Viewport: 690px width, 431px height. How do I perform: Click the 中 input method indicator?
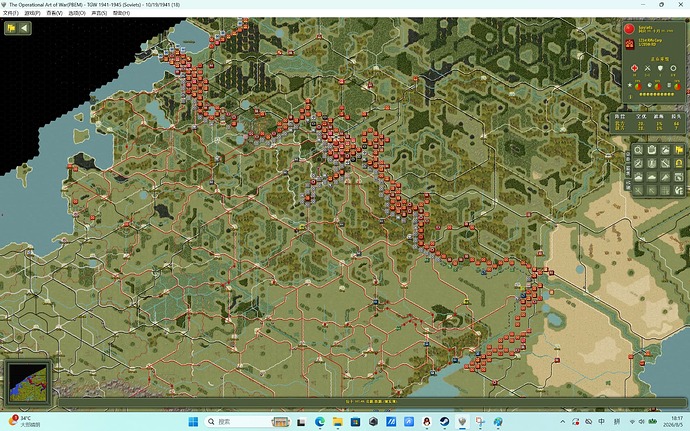tap(602, 422)
